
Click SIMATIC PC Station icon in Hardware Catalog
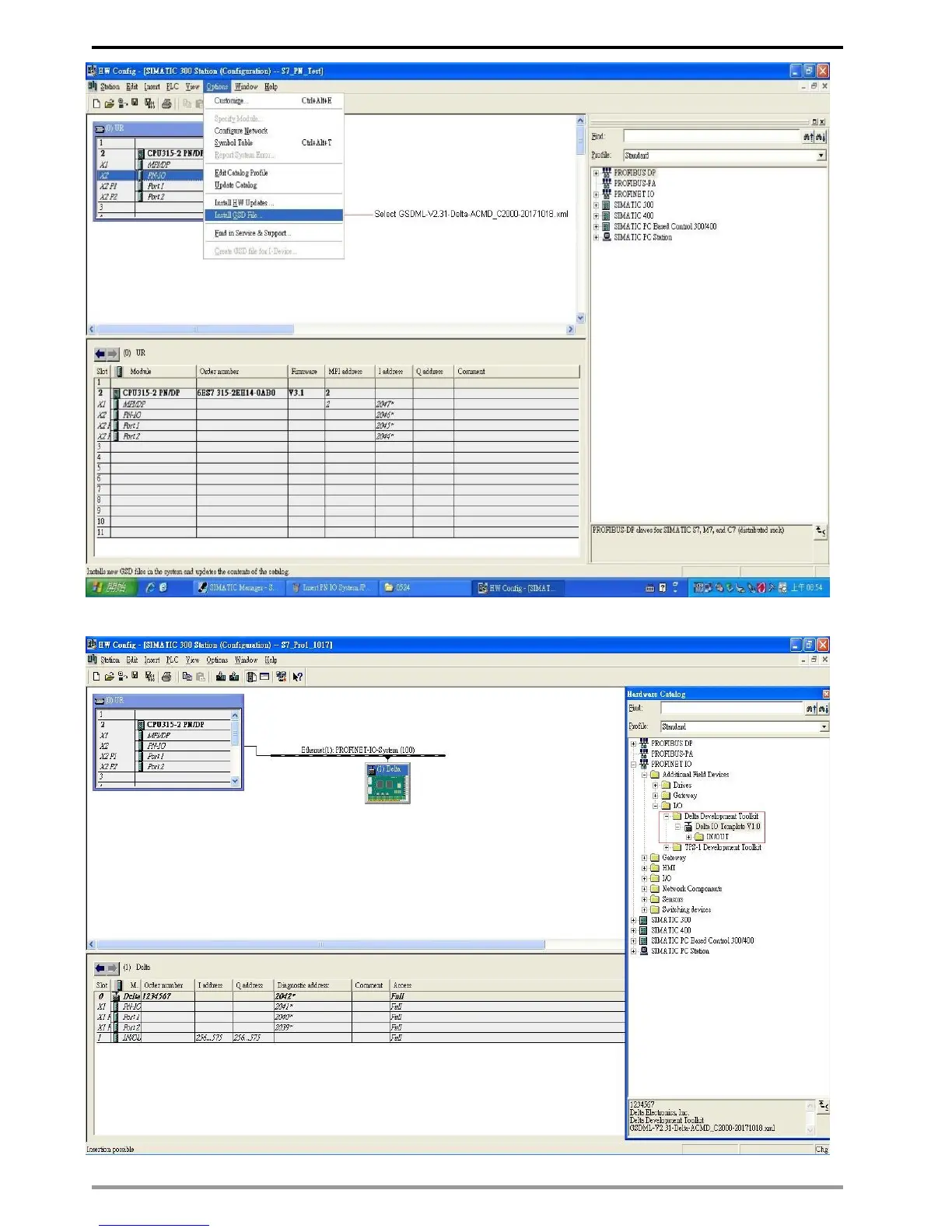point(643,950)
